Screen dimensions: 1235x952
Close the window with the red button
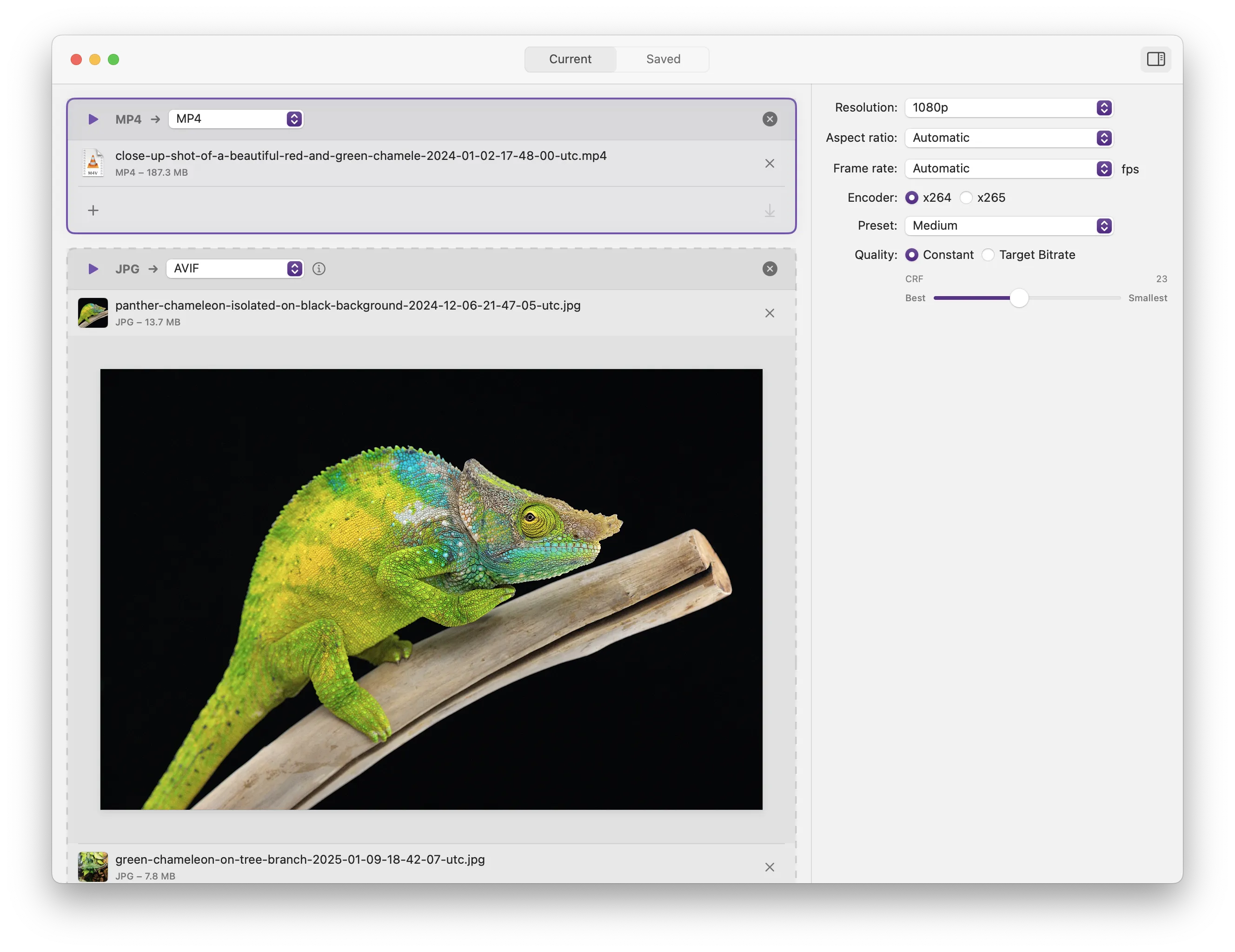76,59
